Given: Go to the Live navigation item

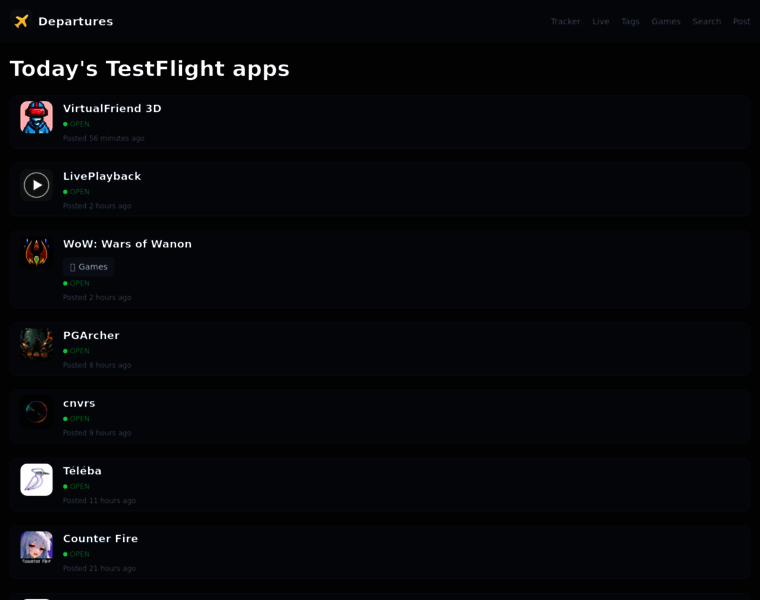Looking at the screenshot, I should (601, 21).
